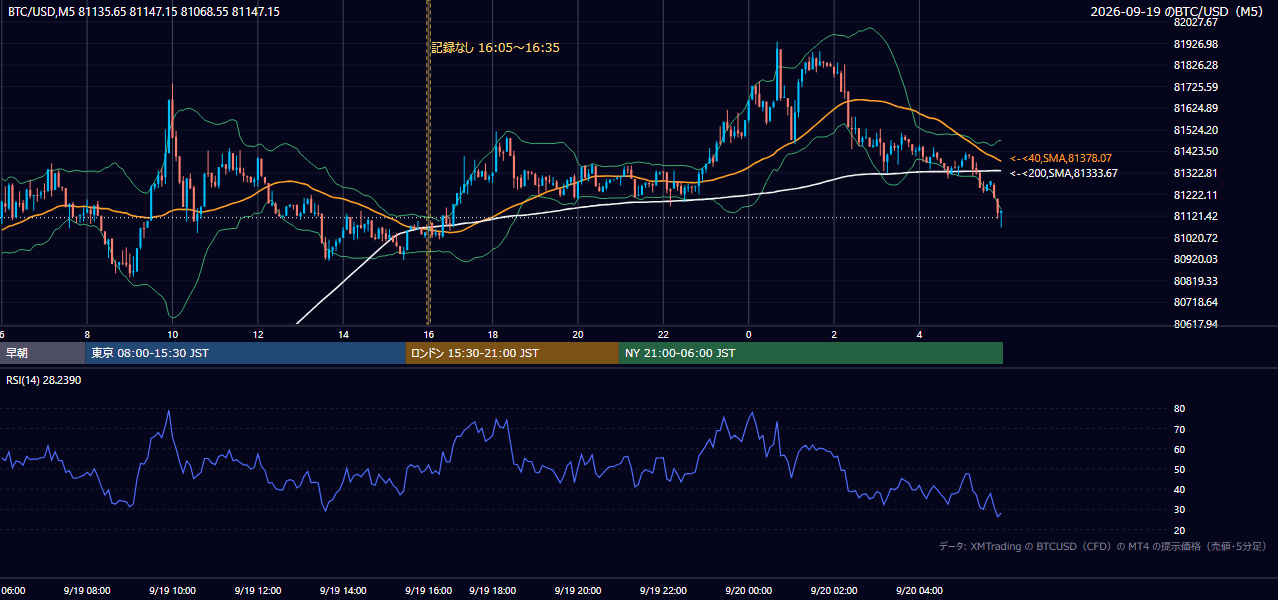The width and height of the screenshot is (1278, 600).
Task: Click the 早朝 session bar
Action: [x=43, y=353]
